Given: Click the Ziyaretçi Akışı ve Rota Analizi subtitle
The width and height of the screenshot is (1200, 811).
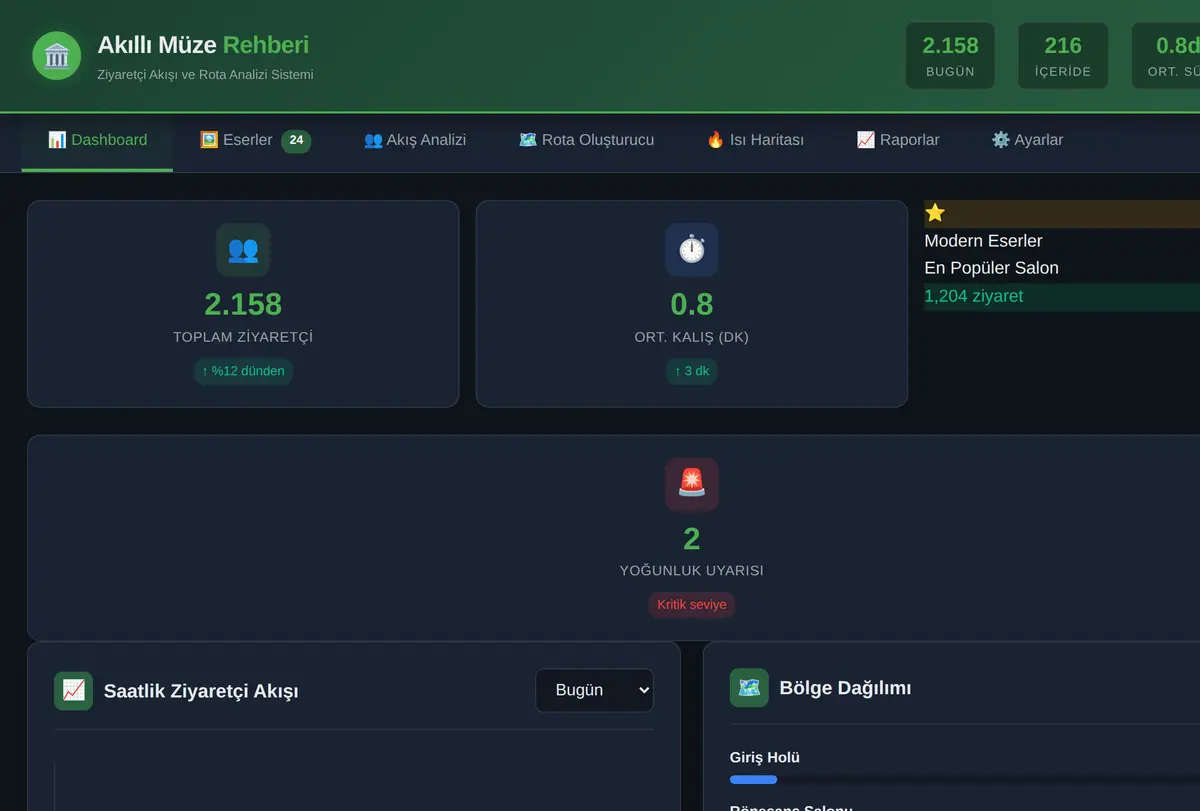Looking at the screenshot, I should [205, 75].
